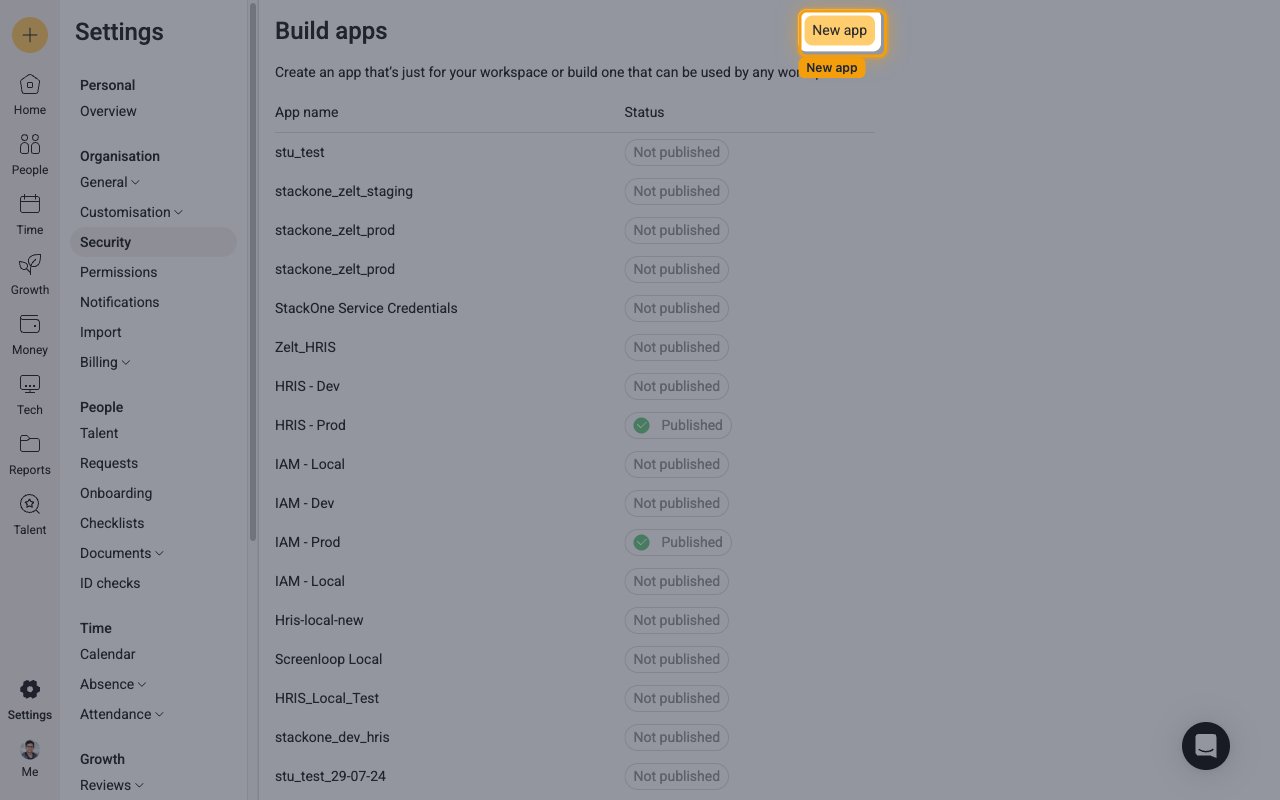Click the Not published status of Zelt_HRIS

(x=676, y=347)
